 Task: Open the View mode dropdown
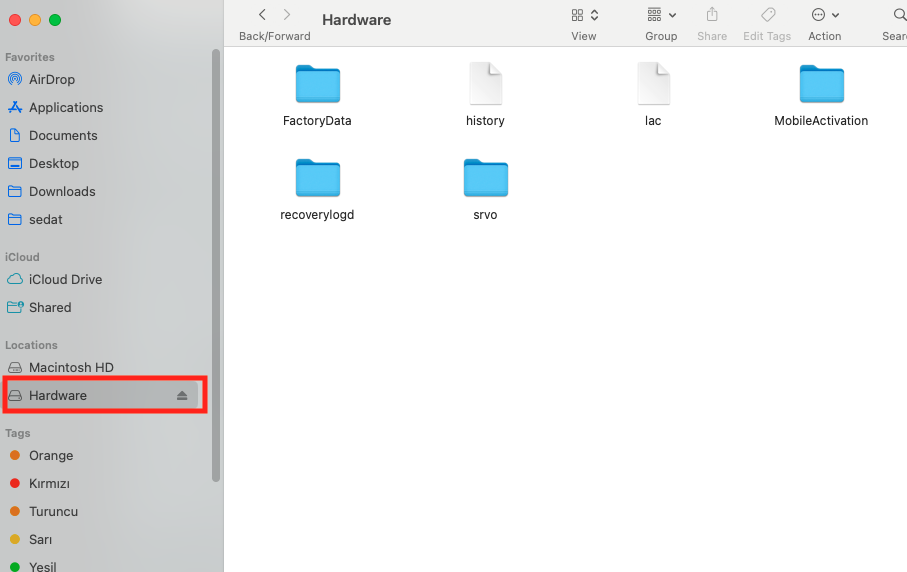[584, 15]
